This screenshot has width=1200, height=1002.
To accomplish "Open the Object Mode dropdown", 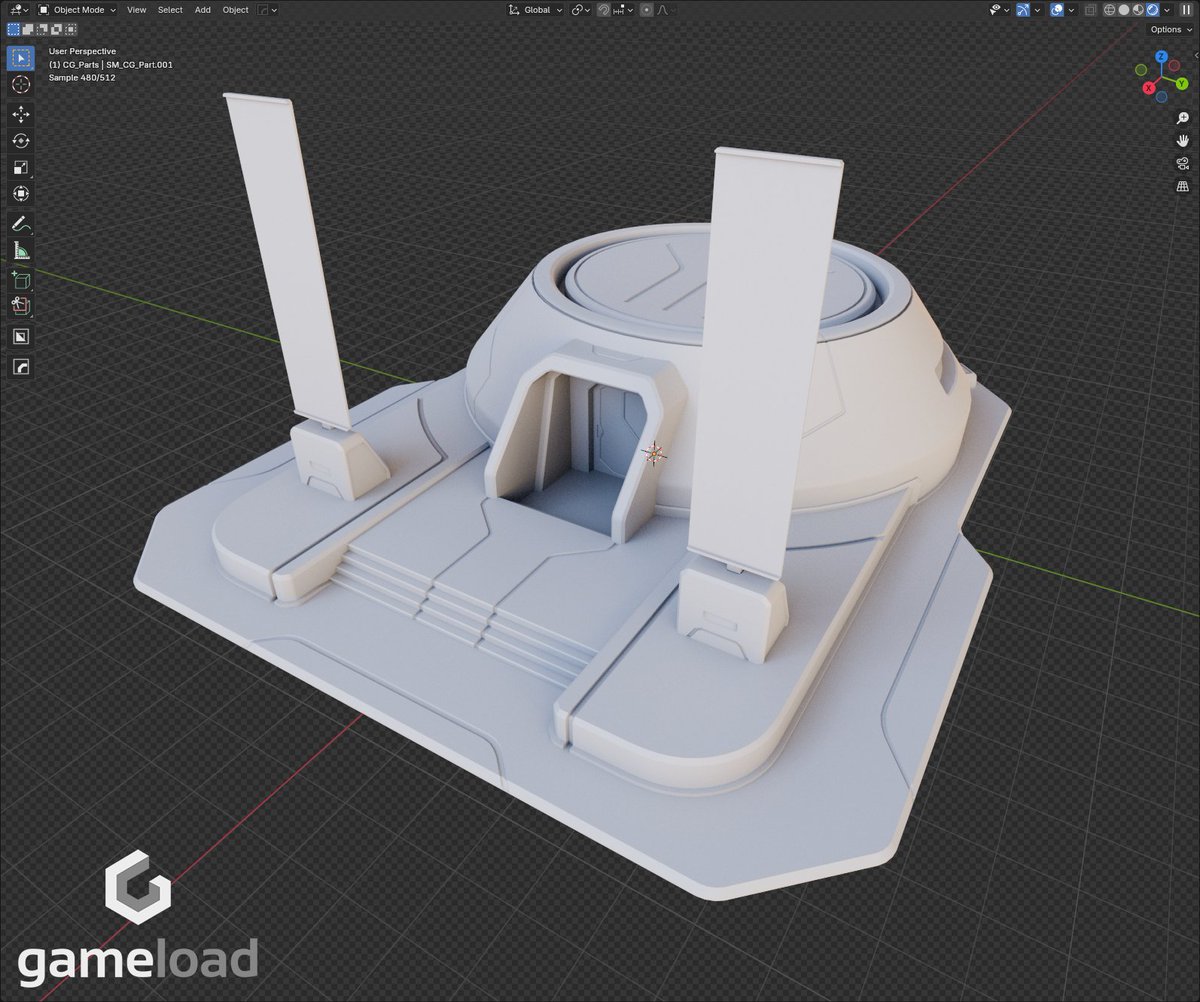I will pos(80,10).
